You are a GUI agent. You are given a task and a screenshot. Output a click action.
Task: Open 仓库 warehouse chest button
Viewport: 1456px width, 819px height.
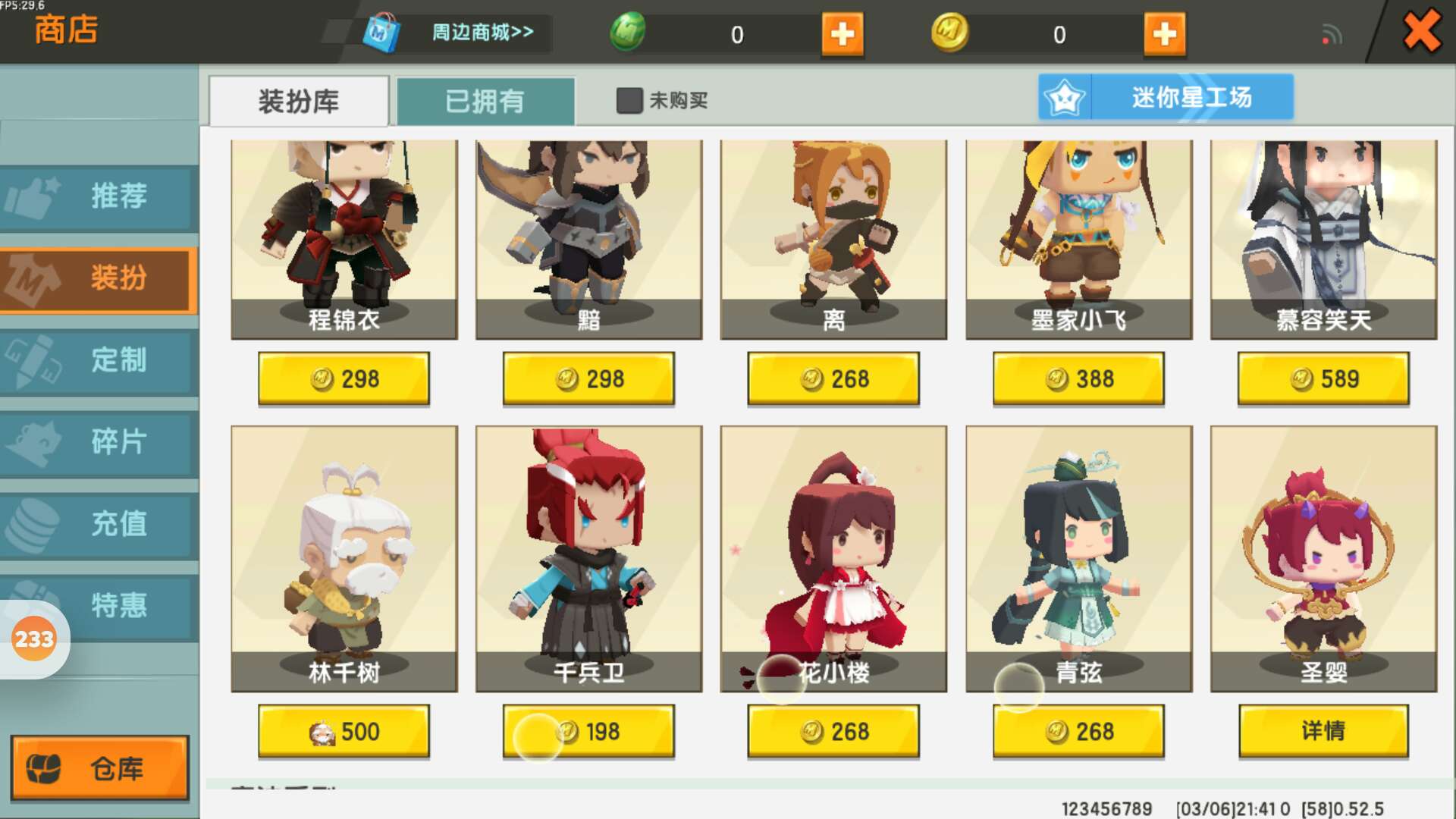click(99, 767)
